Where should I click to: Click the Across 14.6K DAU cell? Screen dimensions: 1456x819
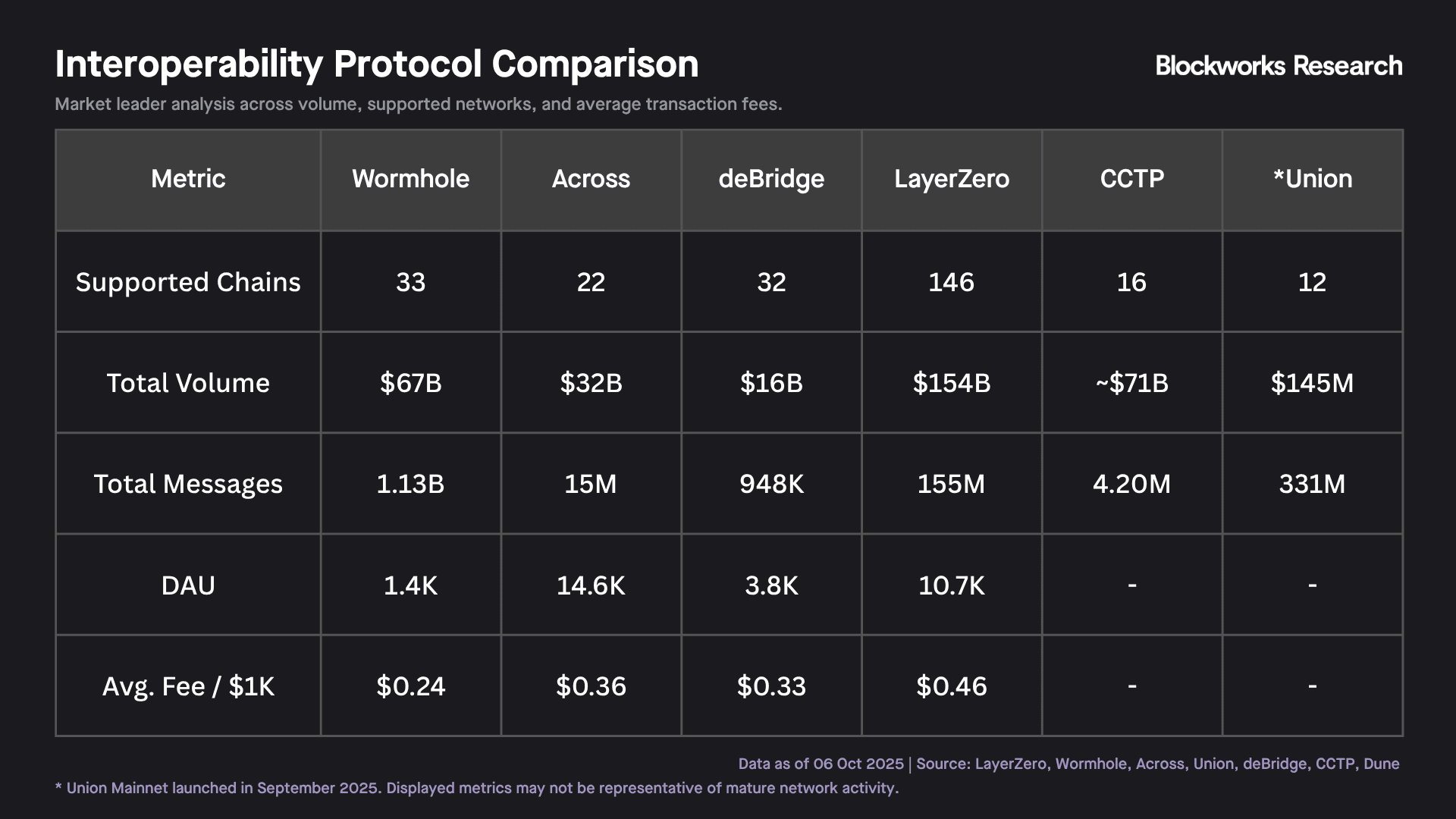click(591, 585)
